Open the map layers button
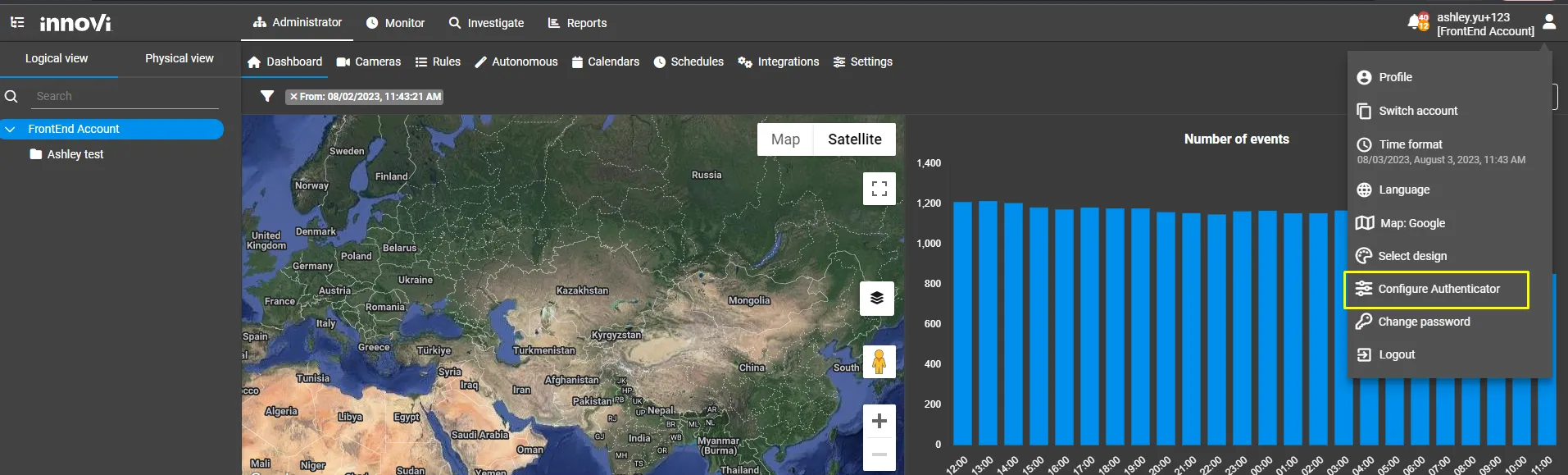 [x=876, y=298]
